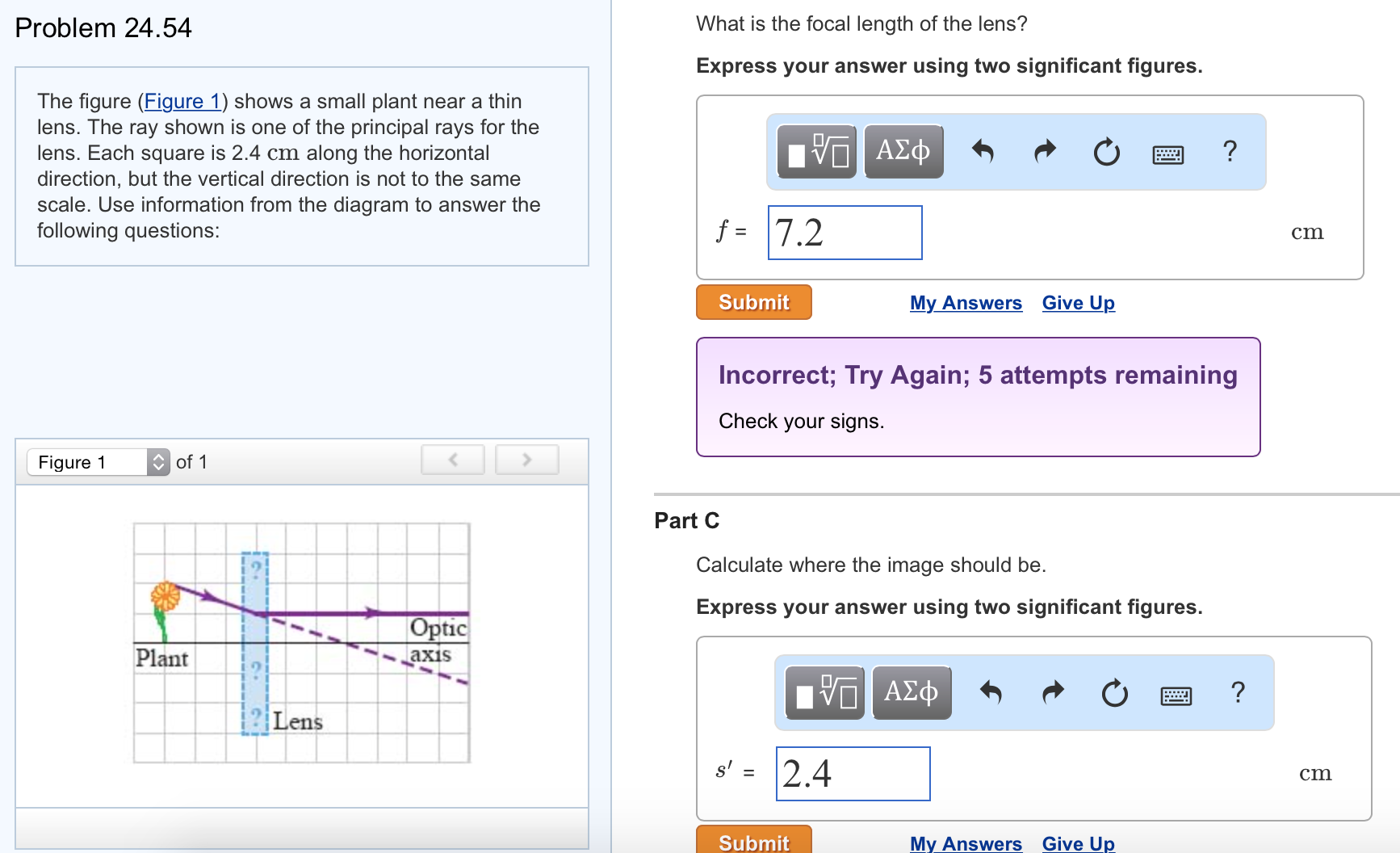This screenshot has width=1400, height=853.
Task: Open the math template icon for focal length
Action: click(x=817, y=151)
